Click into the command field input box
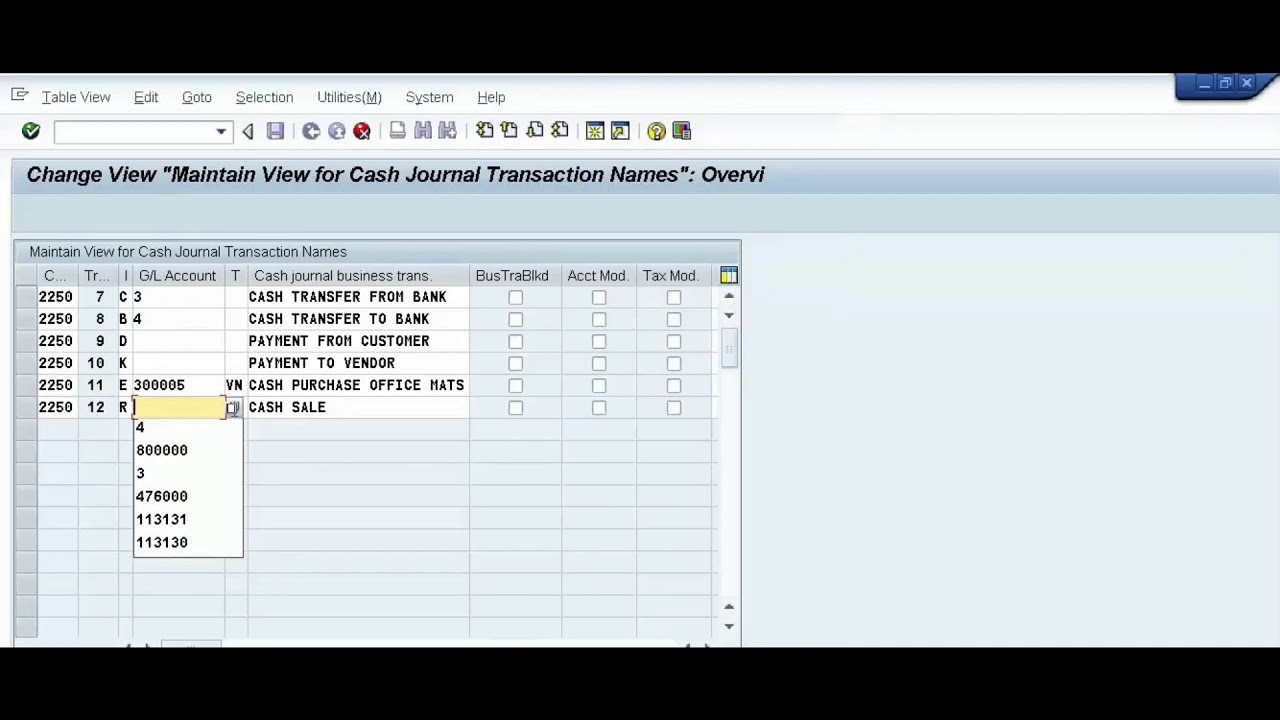The height and width of the screenshot is (720, 1280). 134,132
